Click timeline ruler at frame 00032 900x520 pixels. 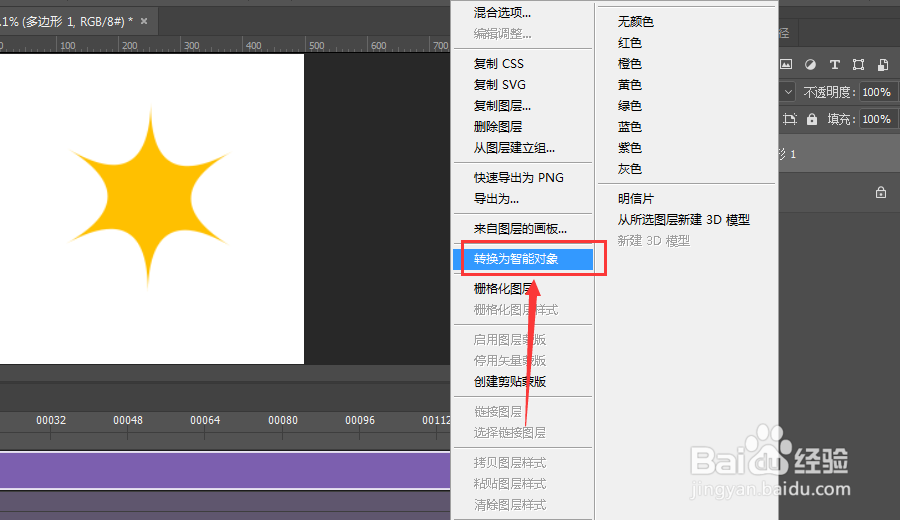coord(51,420)
